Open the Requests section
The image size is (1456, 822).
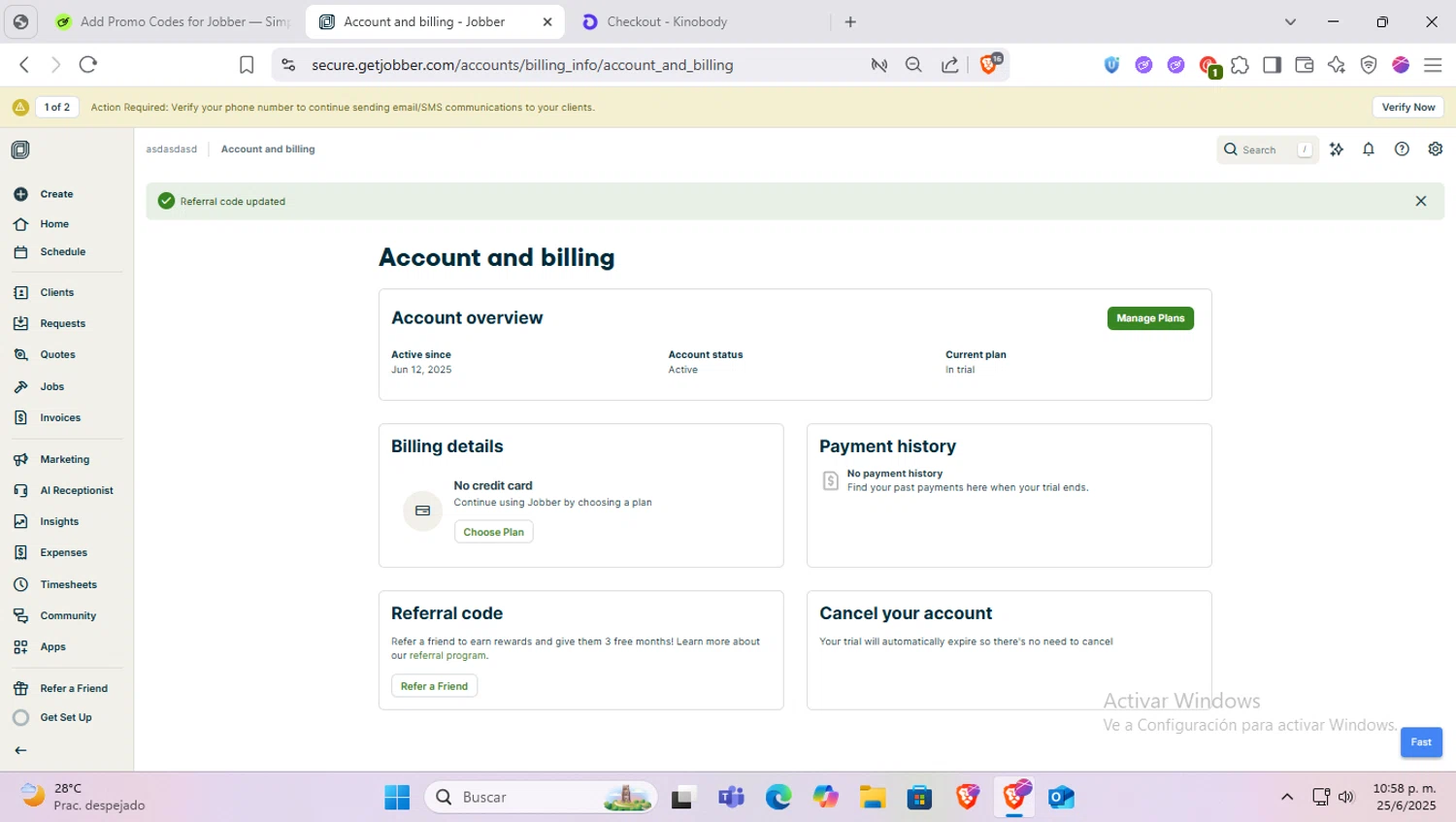point(50,323)
